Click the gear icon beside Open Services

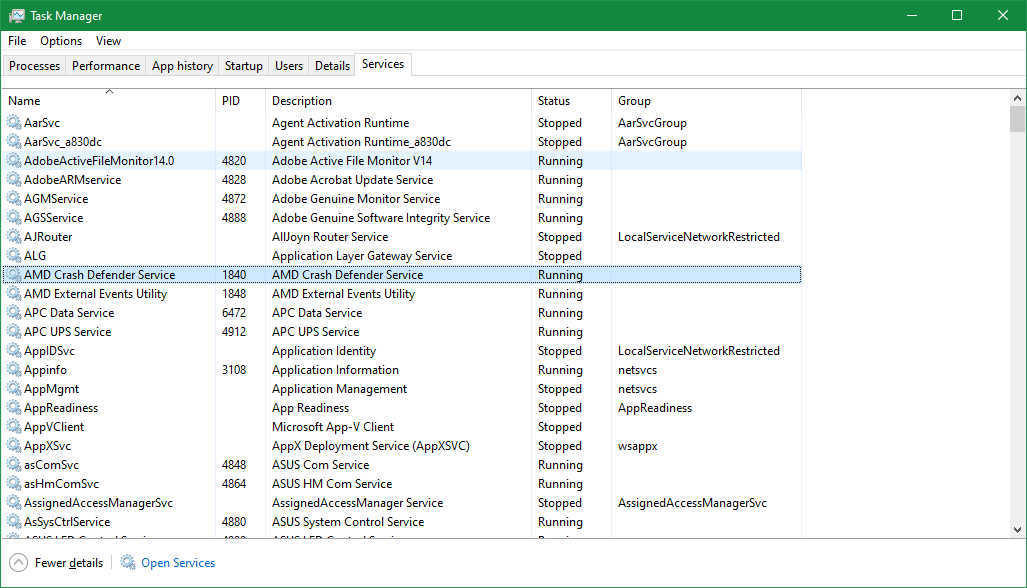pos(128,562)
